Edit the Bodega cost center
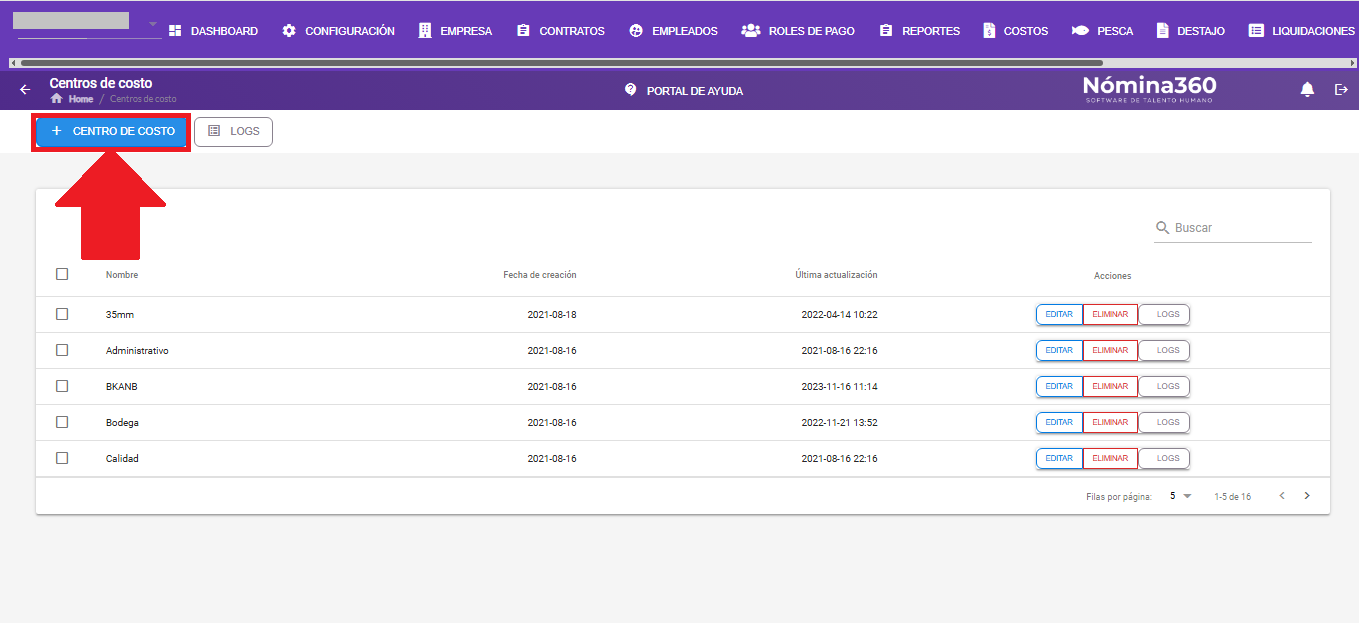 1059,422
